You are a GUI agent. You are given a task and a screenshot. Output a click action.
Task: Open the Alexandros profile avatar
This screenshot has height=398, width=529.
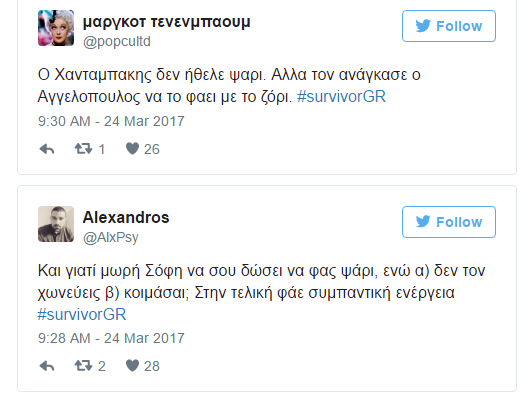(x=56, y=224)
